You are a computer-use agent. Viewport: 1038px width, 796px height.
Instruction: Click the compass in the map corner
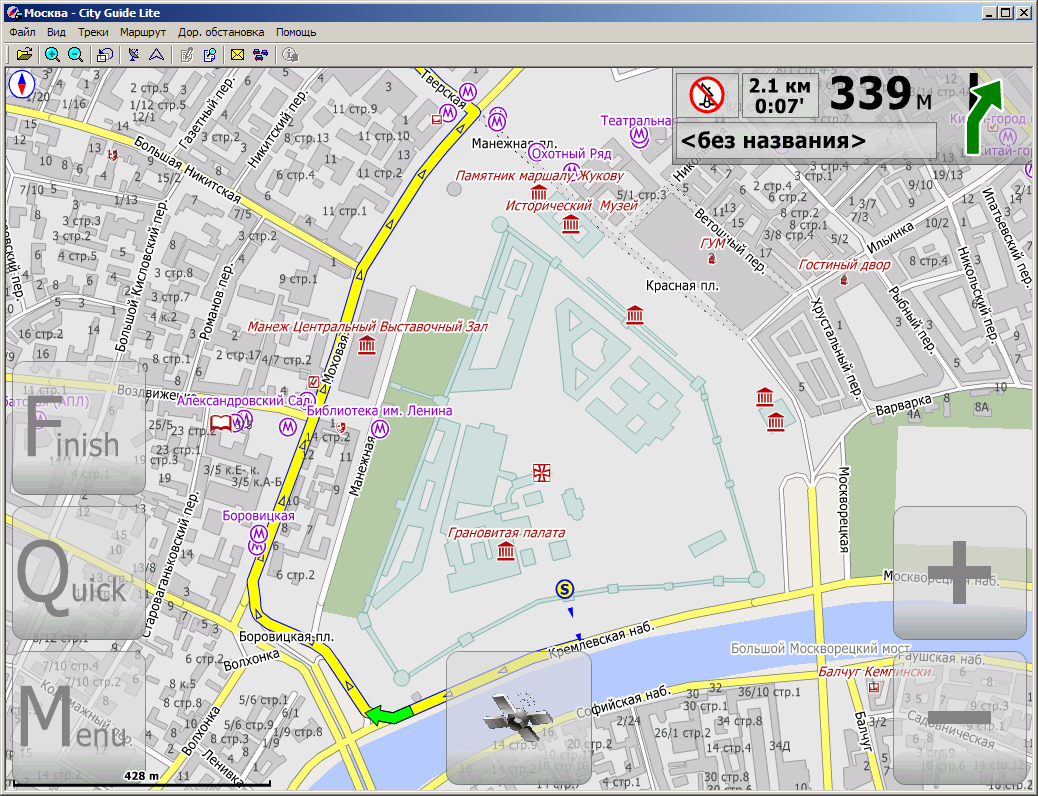click(21, 85)
